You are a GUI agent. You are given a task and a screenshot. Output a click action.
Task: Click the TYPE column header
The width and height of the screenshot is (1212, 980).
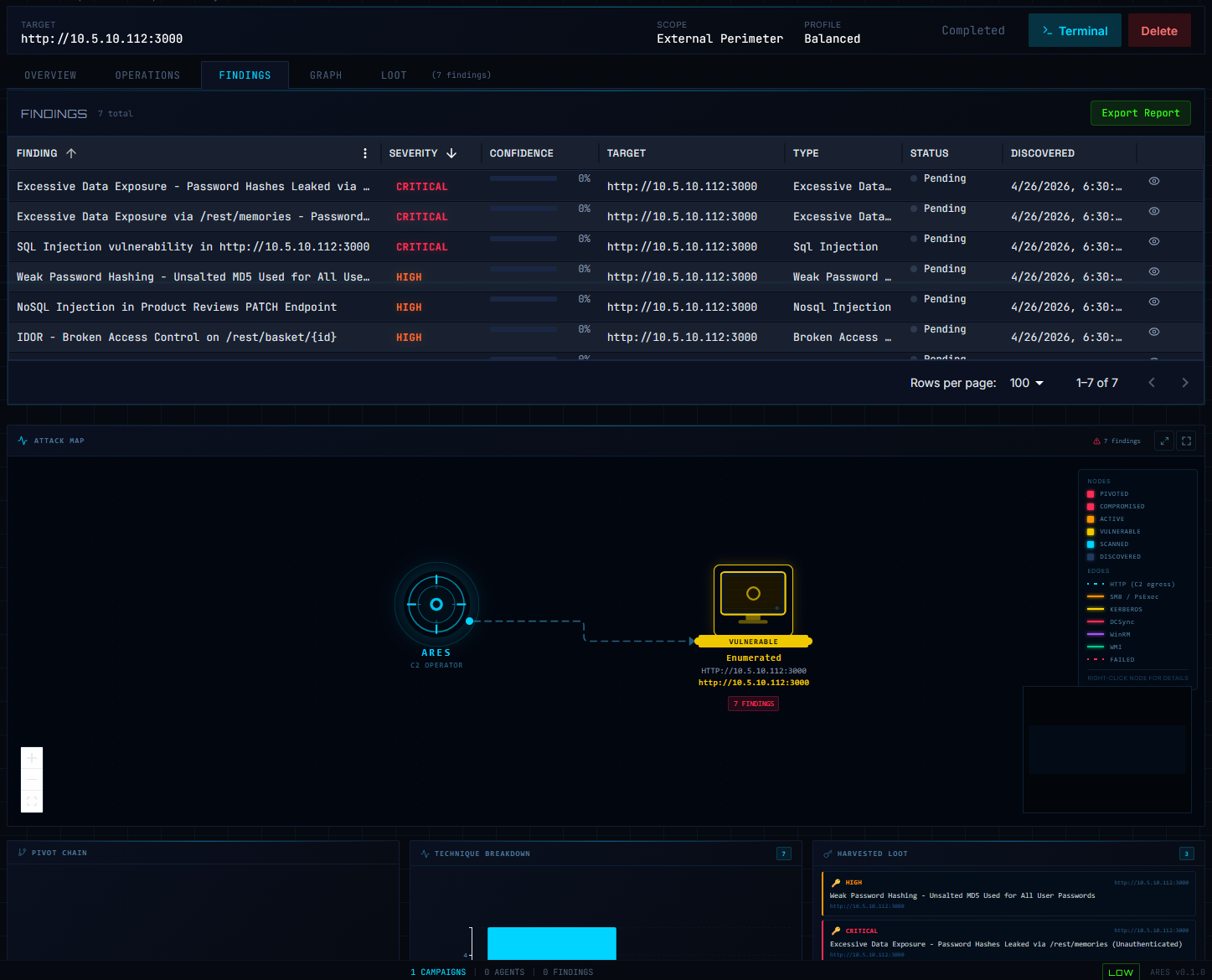pyautogui.click(x=806, y=153)
